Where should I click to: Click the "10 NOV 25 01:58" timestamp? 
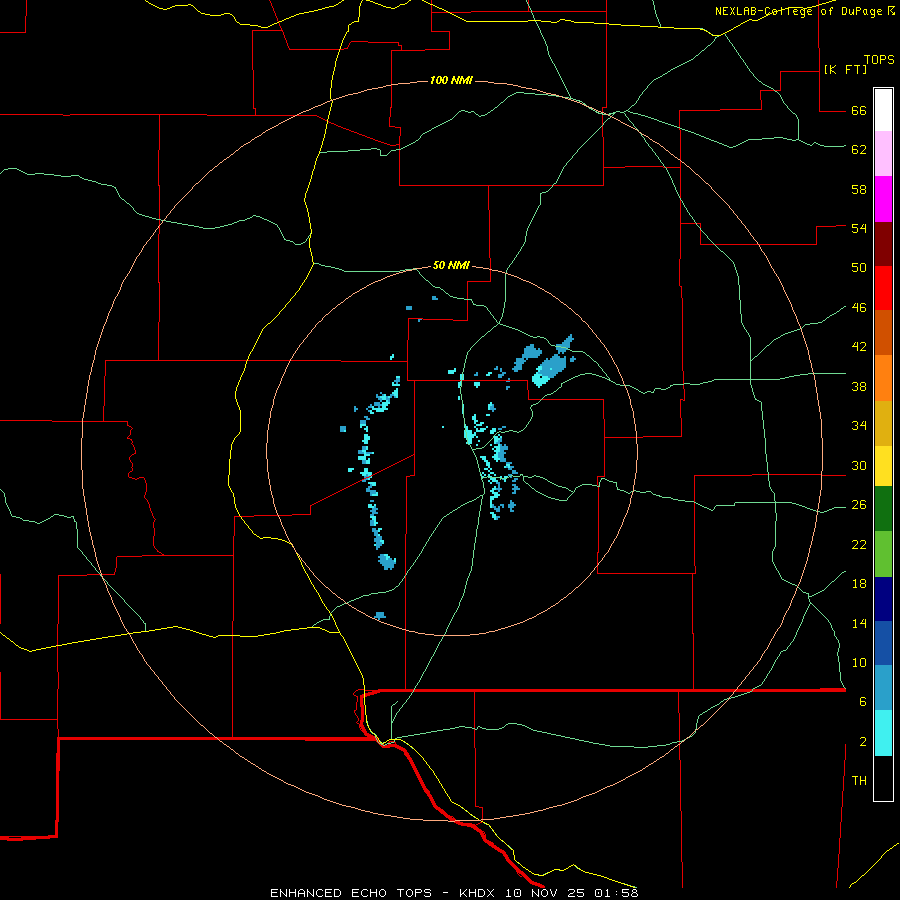tap(572, 893)
